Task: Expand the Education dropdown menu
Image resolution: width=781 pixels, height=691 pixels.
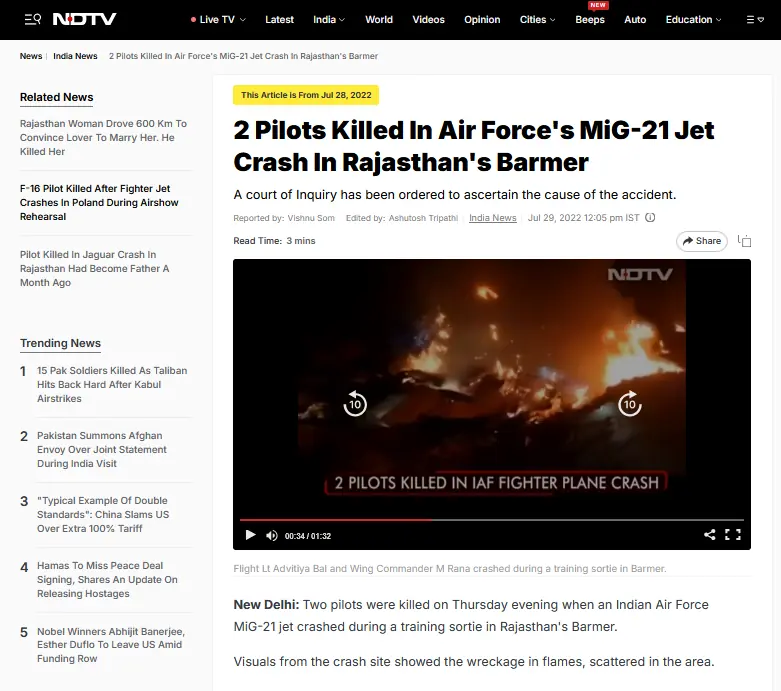Action: point(693,19)
